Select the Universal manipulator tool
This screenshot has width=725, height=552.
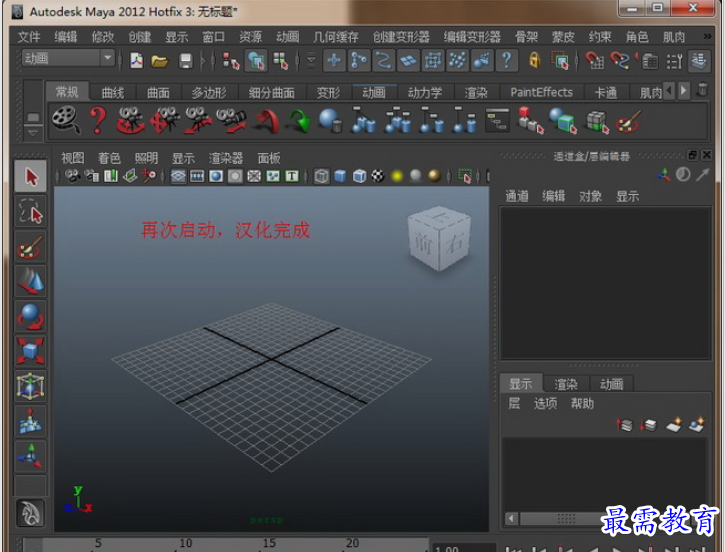31,386
